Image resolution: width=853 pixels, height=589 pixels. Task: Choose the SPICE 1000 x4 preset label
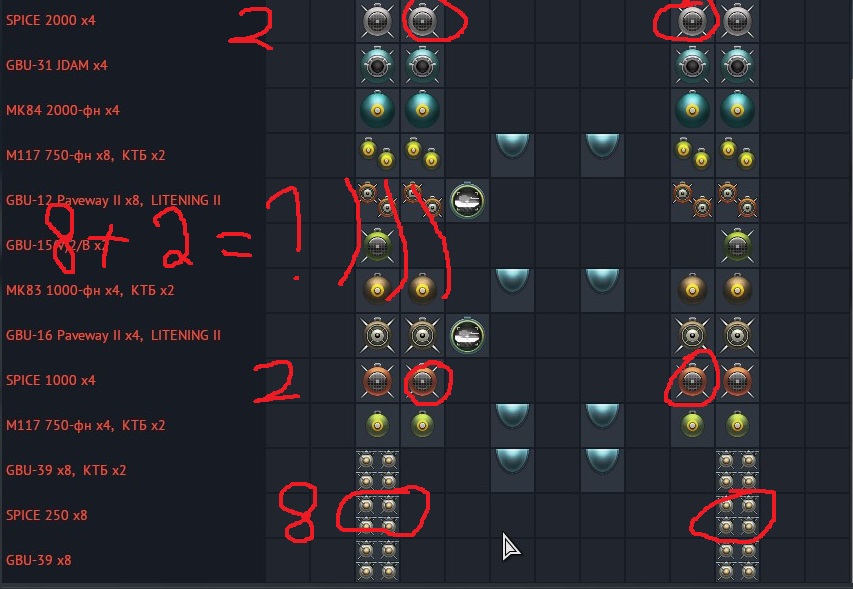click(x=51, y=380)
